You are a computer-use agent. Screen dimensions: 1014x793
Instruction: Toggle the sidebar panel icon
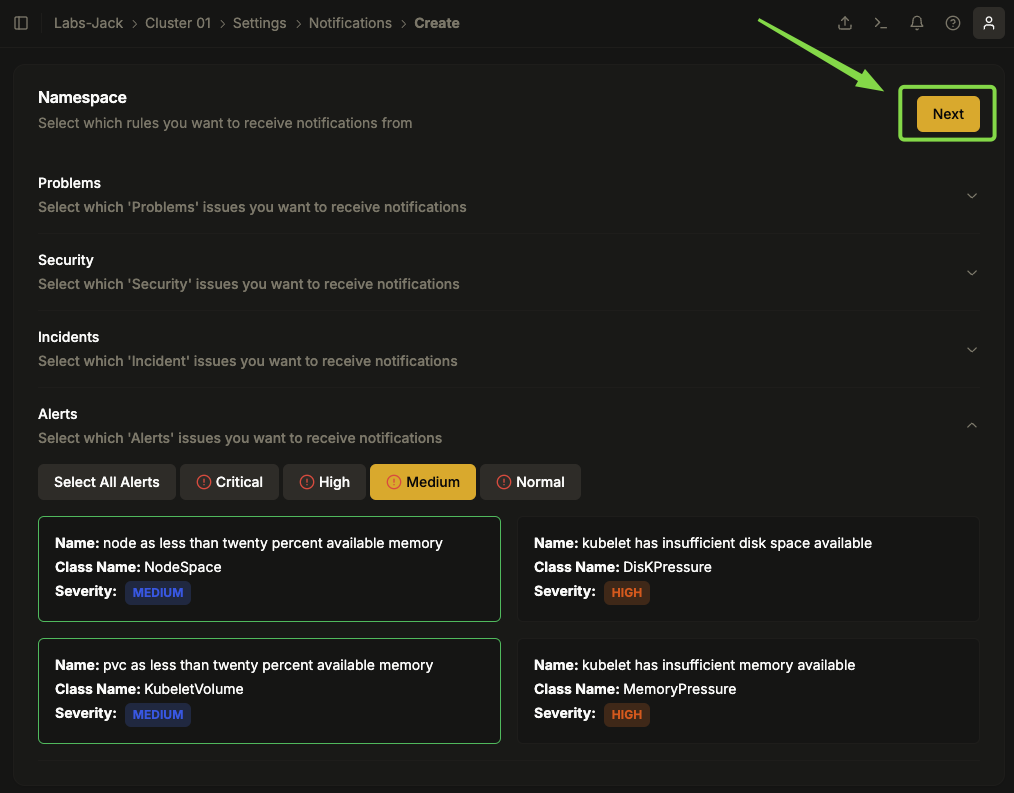pos(21,23)
